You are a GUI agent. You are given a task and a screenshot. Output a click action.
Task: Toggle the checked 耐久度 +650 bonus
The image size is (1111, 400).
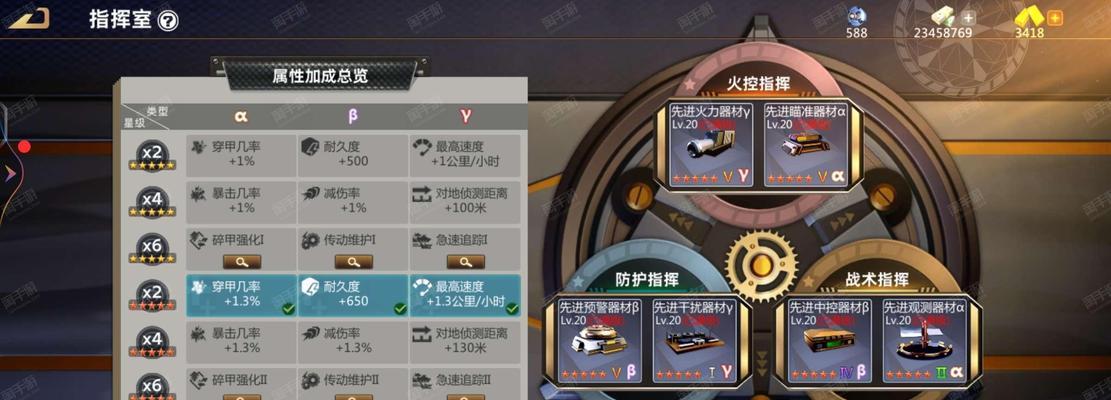pyautogui.click(x=353, y=295)
